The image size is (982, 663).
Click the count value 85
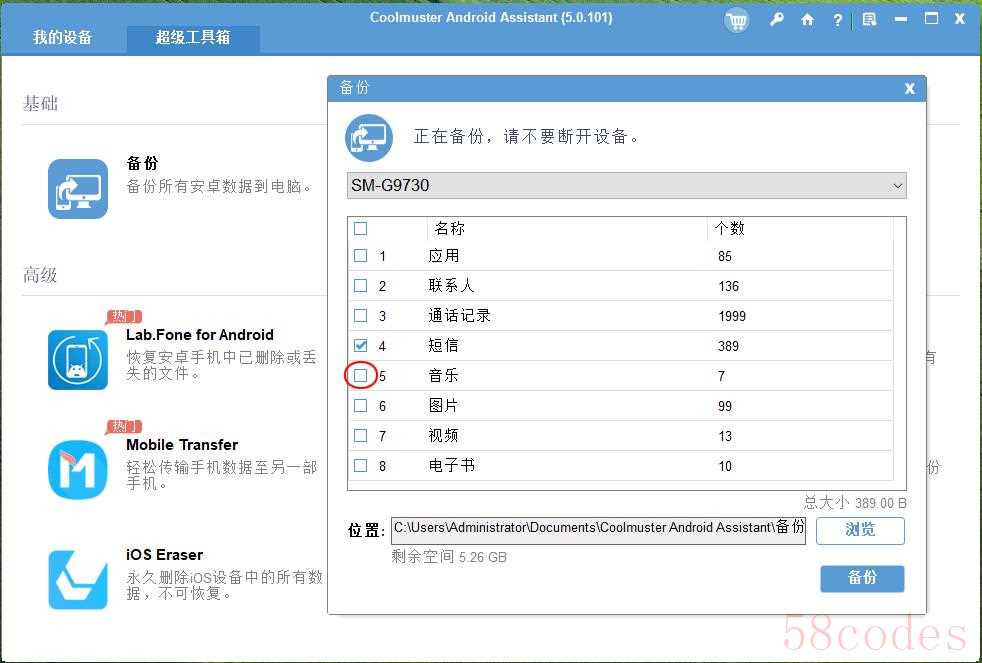(725, 256)
